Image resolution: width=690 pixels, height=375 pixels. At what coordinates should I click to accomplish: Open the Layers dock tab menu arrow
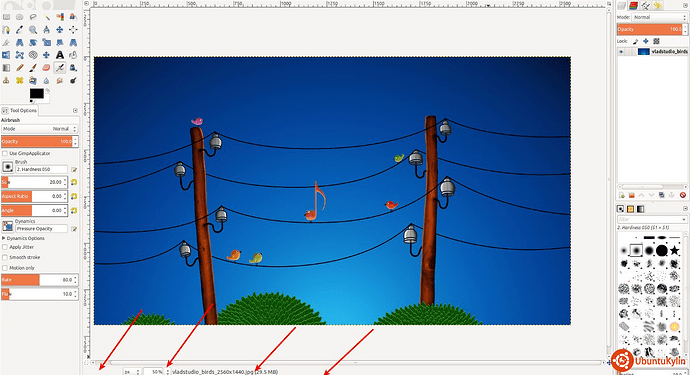[x=686, y=5]
